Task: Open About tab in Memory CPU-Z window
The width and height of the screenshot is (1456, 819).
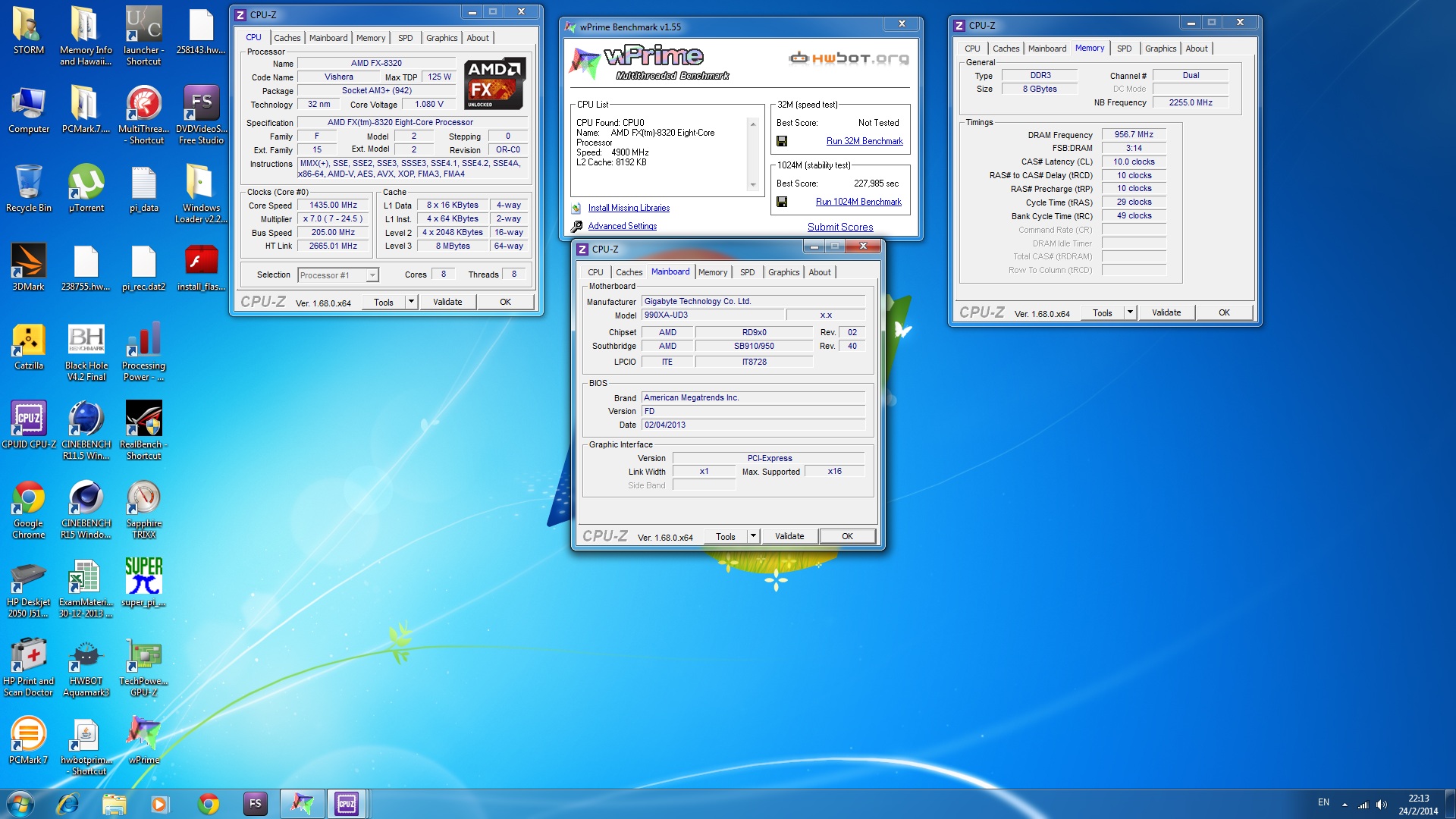Action: [x=1196, y=49]
